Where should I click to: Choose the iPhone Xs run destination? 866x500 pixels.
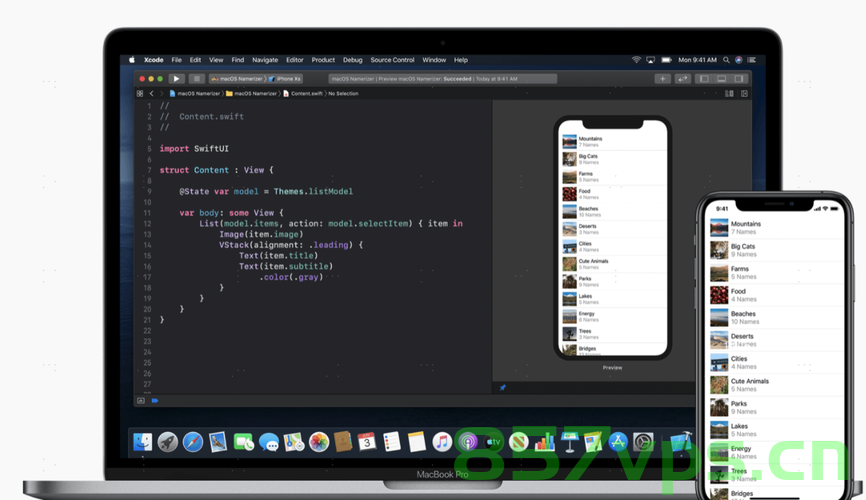point(285,78)
